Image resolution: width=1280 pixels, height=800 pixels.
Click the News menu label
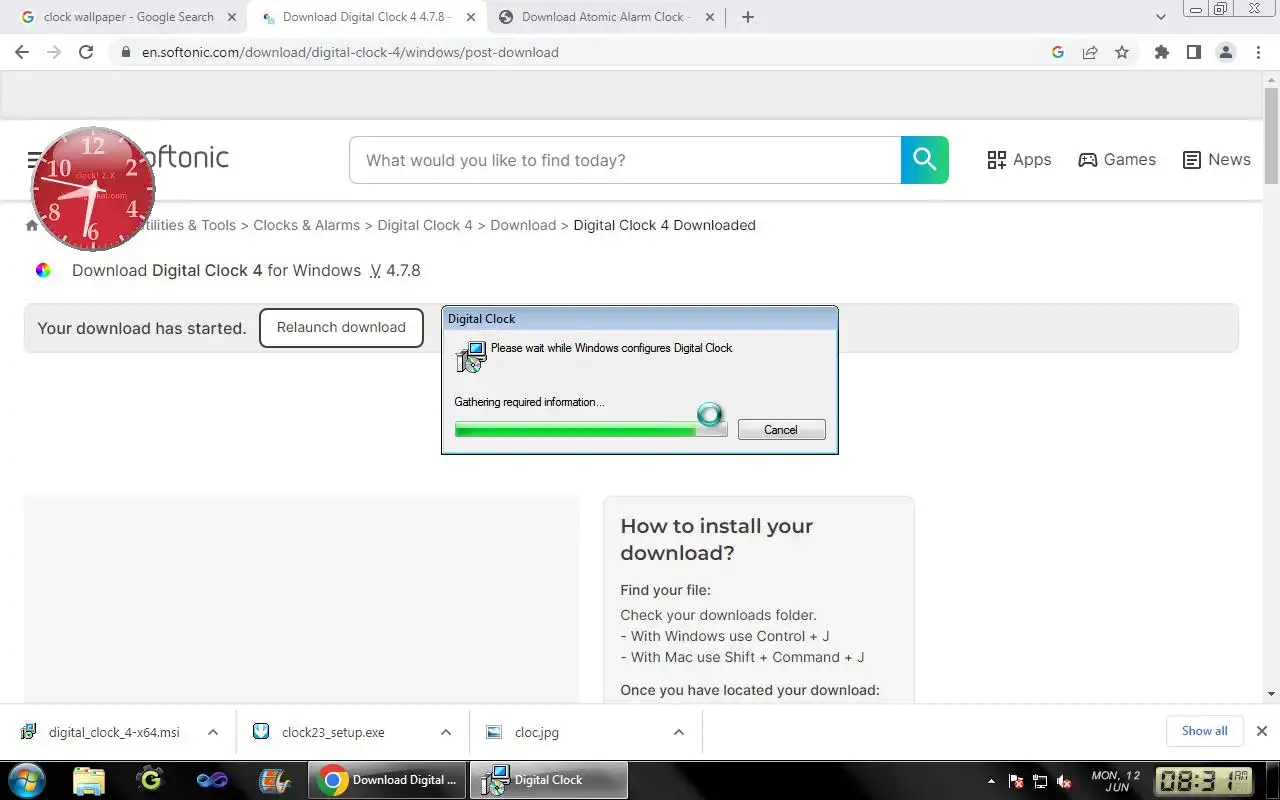tap(1229, 160)
